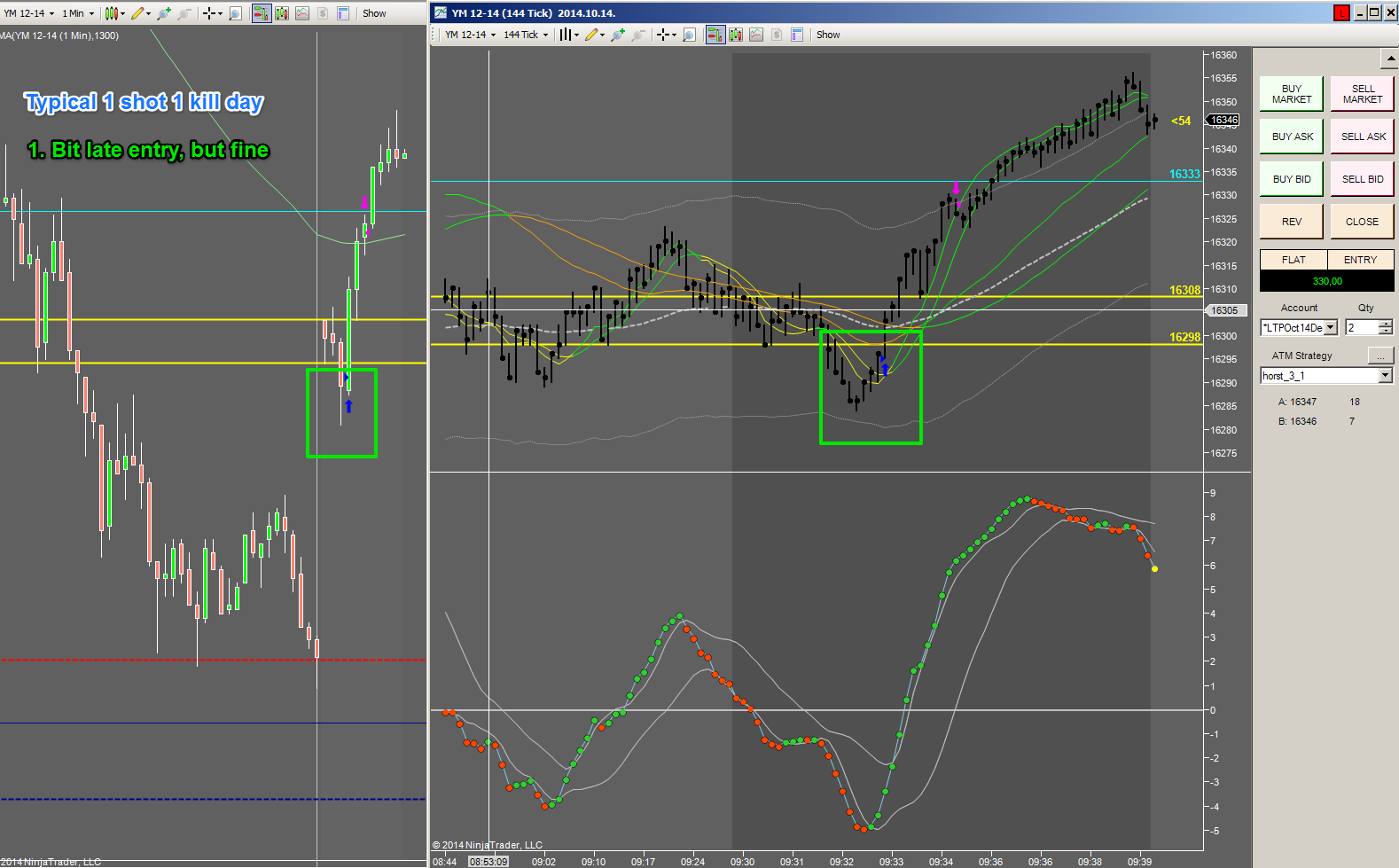Select the crosshair cursor tool in 1 Min chart

(x=209, y=13)
